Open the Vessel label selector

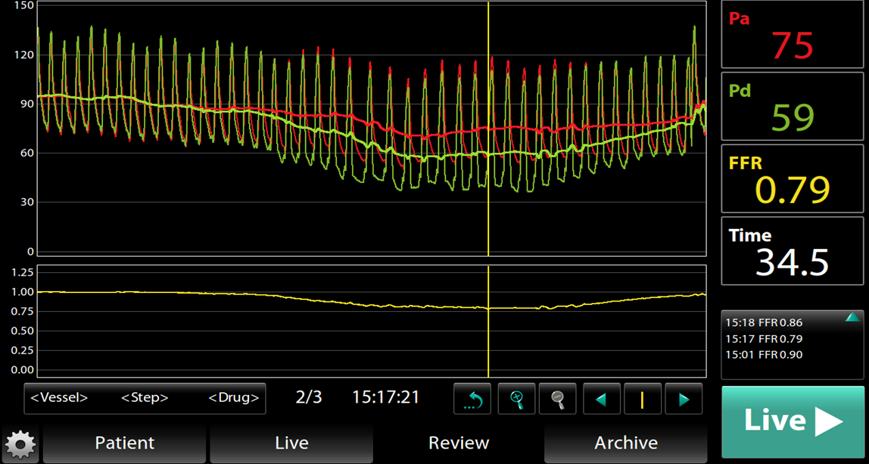59,398
